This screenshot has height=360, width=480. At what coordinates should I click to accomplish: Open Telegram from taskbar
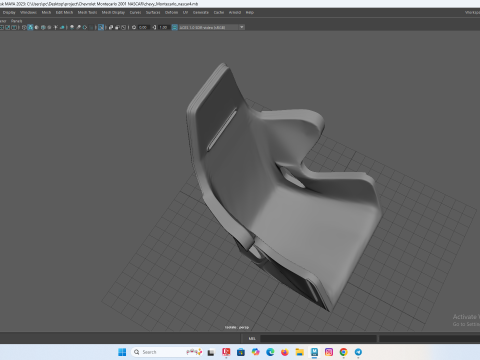(358, 352)
